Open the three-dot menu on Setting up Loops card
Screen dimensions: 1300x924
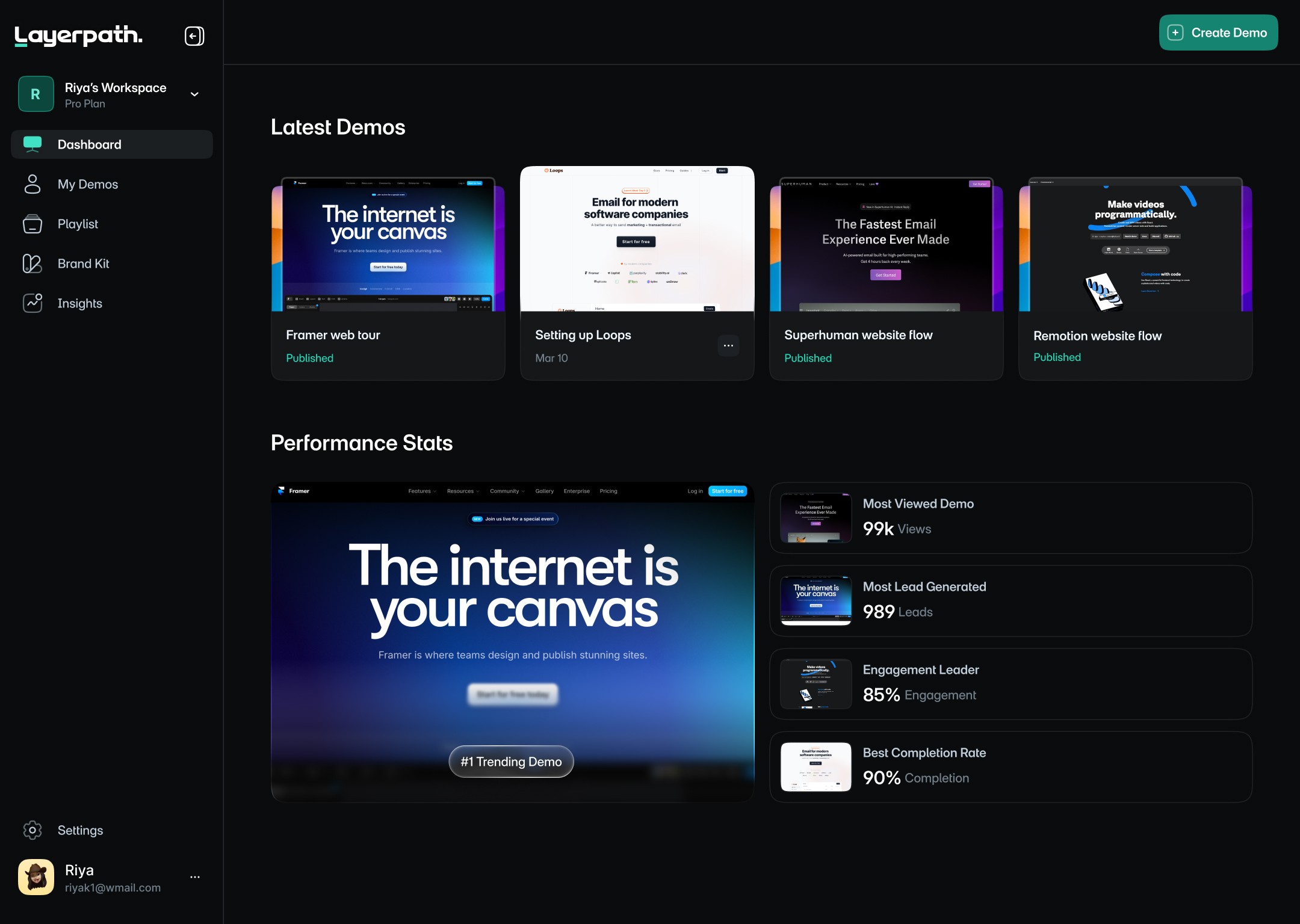(728, 345)
